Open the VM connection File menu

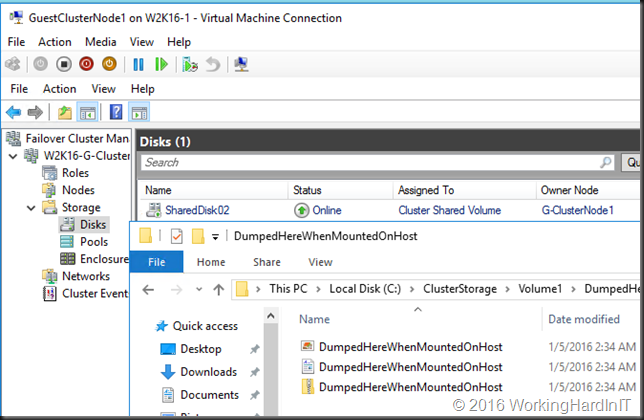pos(16,42)
